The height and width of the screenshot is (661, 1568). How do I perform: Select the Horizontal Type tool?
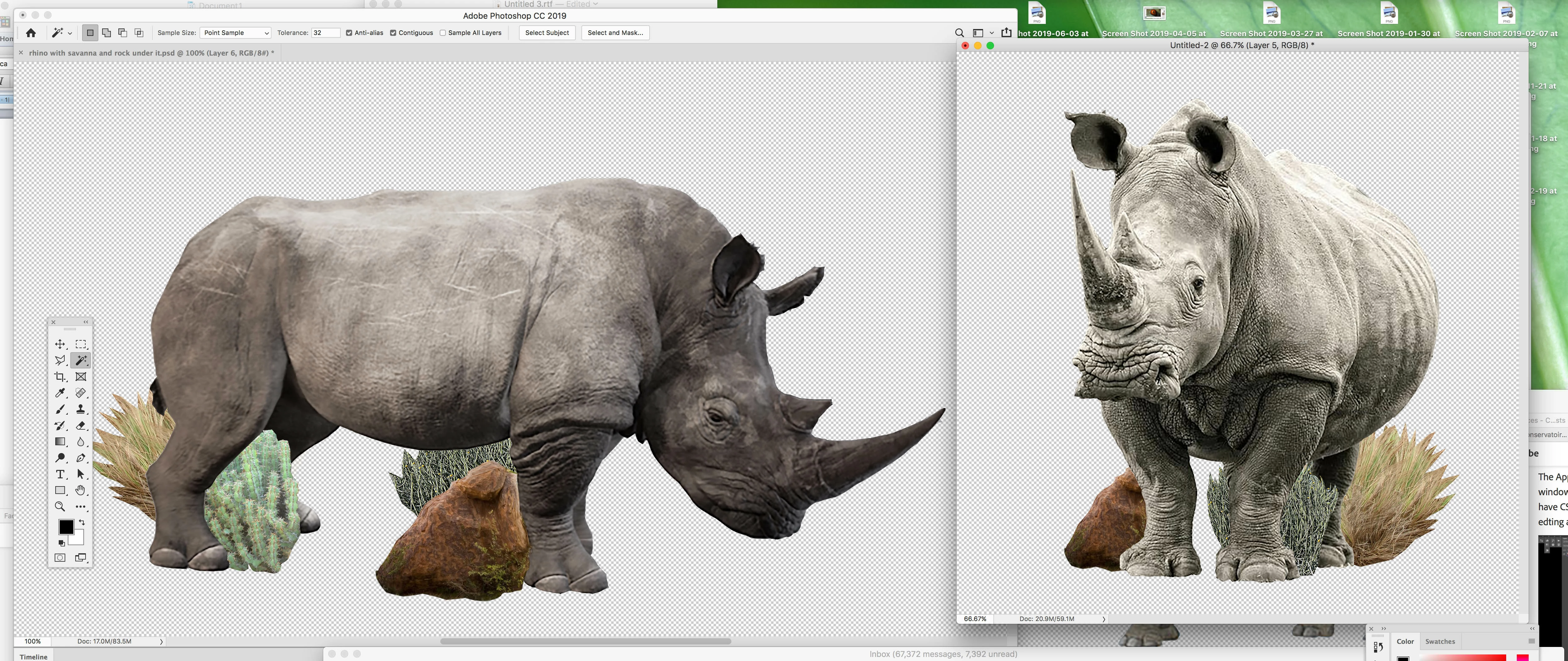60,474
